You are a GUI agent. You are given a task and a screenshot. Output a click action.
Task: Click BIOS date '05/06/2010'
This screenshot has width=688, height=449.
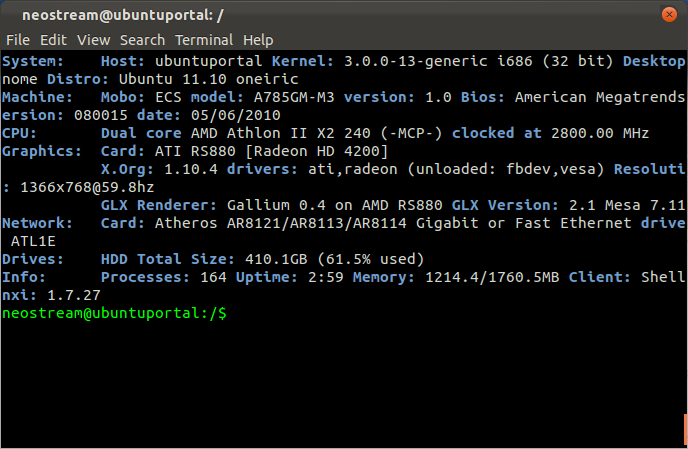tap(236, 115)
